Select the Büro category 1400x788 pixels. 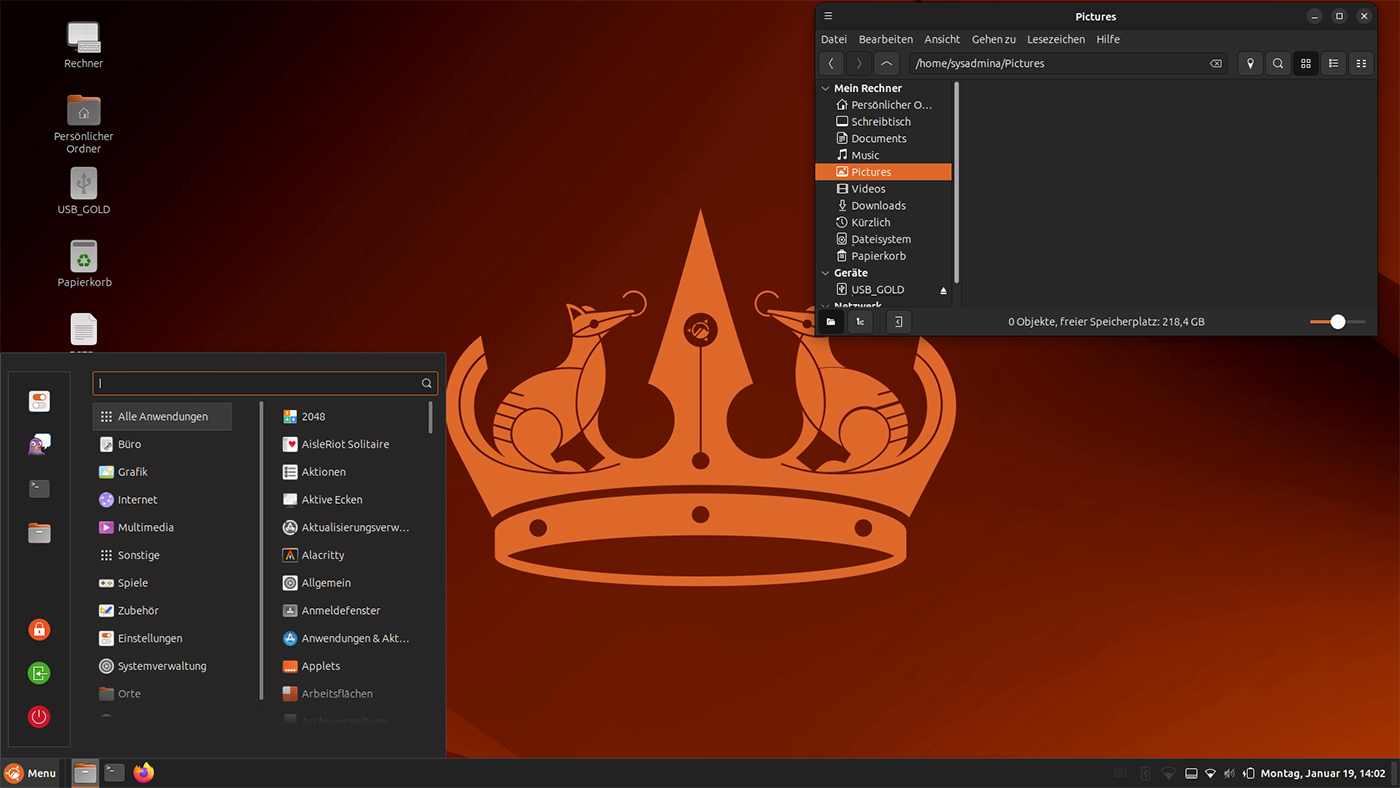[x=162, y=444]
